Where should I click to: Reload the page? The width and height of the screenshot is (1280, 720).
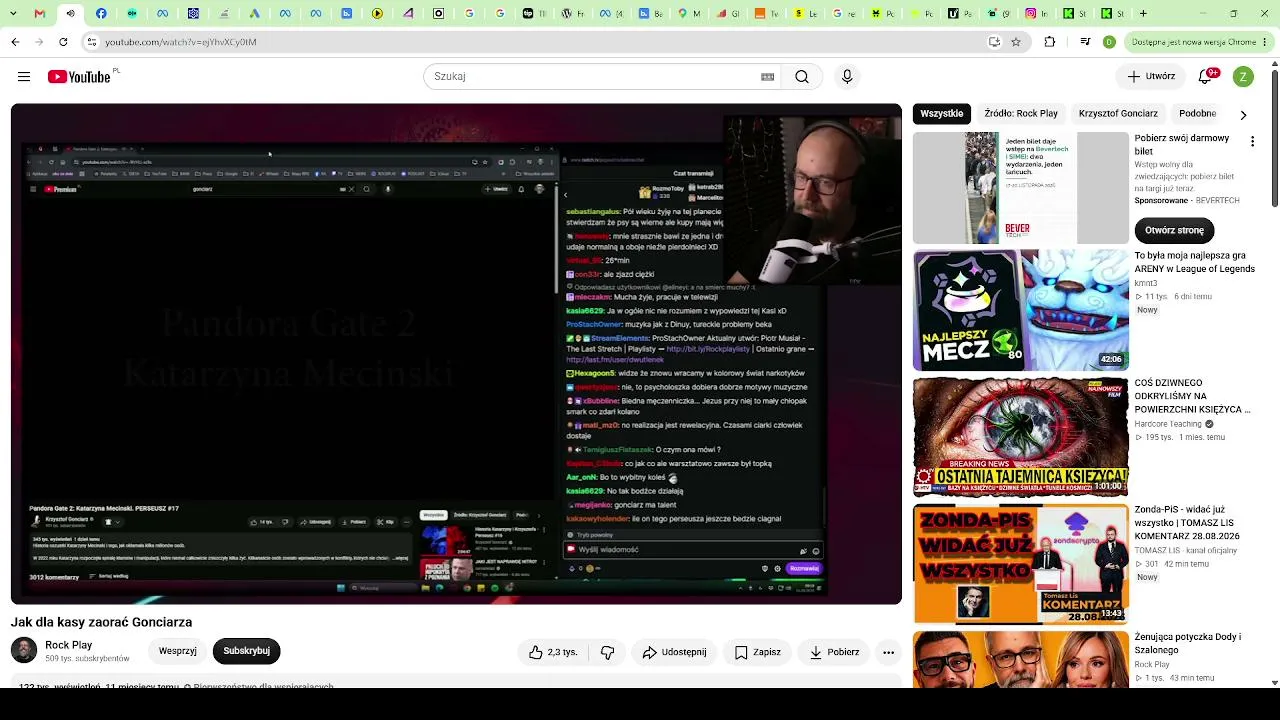(x=63, y=42)
